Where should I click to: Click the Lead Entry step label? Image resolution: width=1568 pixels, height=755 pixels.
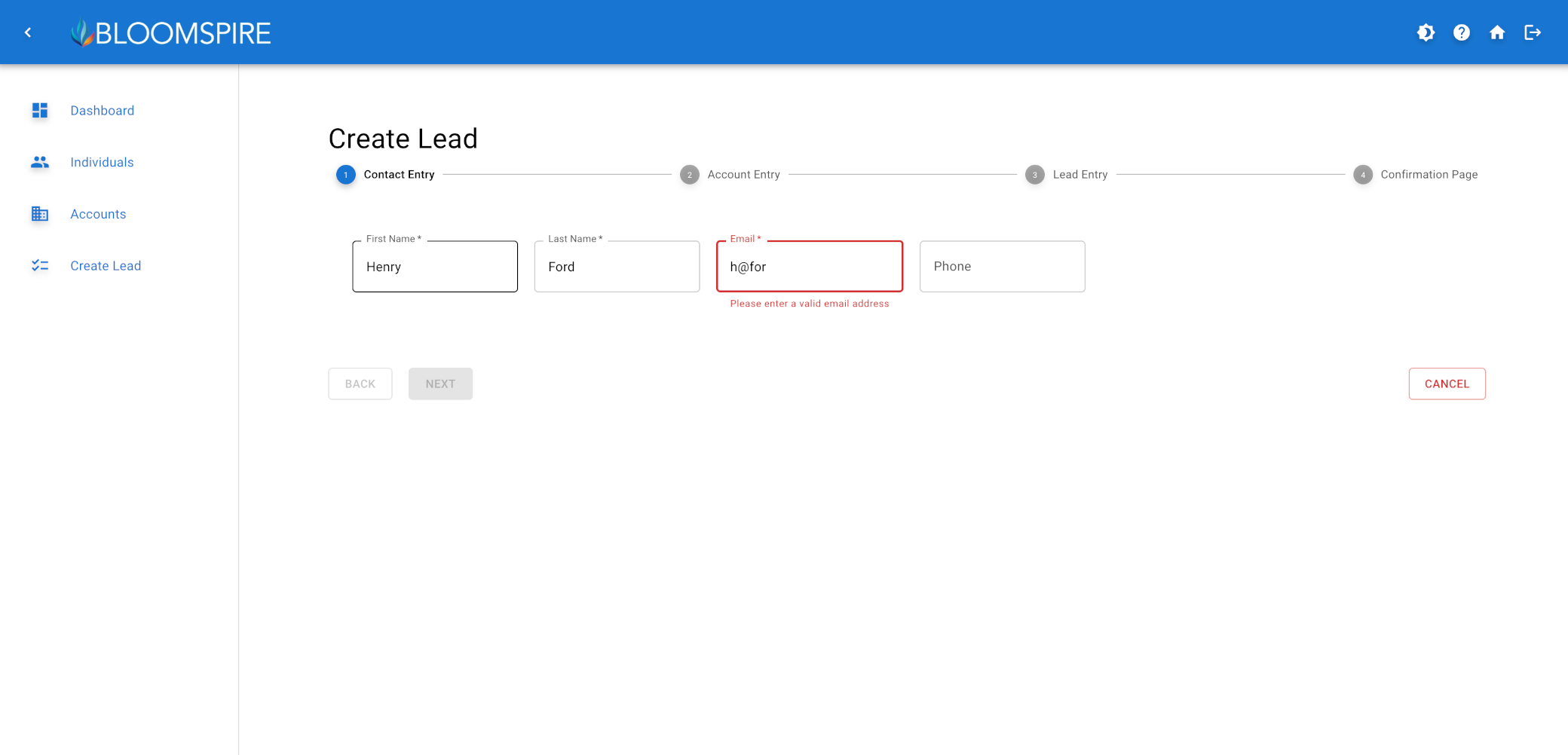coord(1080,175)
